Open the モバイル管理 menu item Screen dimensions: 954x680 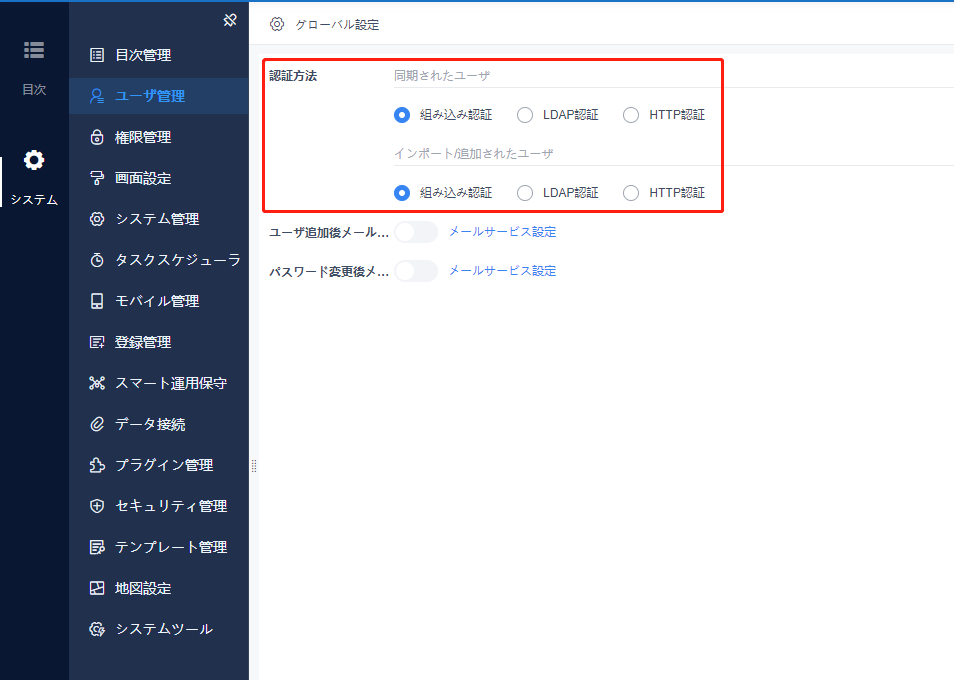(x=159, y=301)
